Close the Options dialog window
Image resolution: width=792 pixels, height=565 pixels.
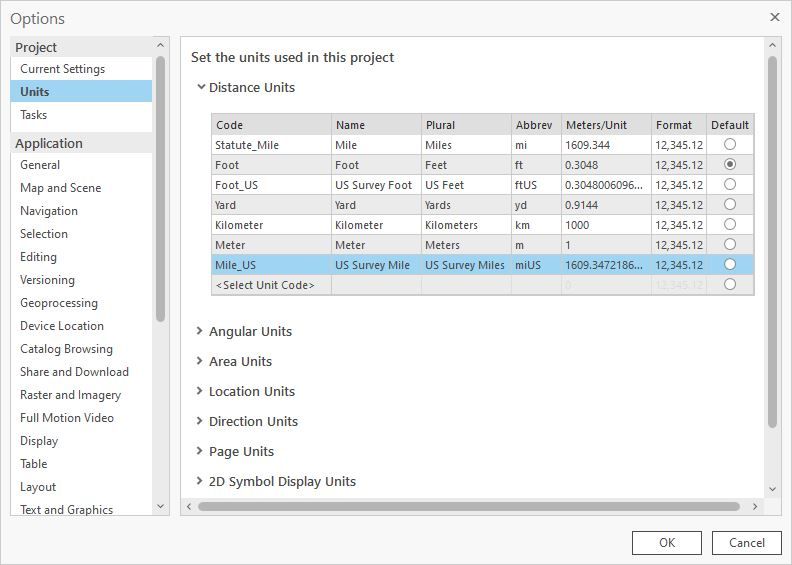click(x=775, y=17)
